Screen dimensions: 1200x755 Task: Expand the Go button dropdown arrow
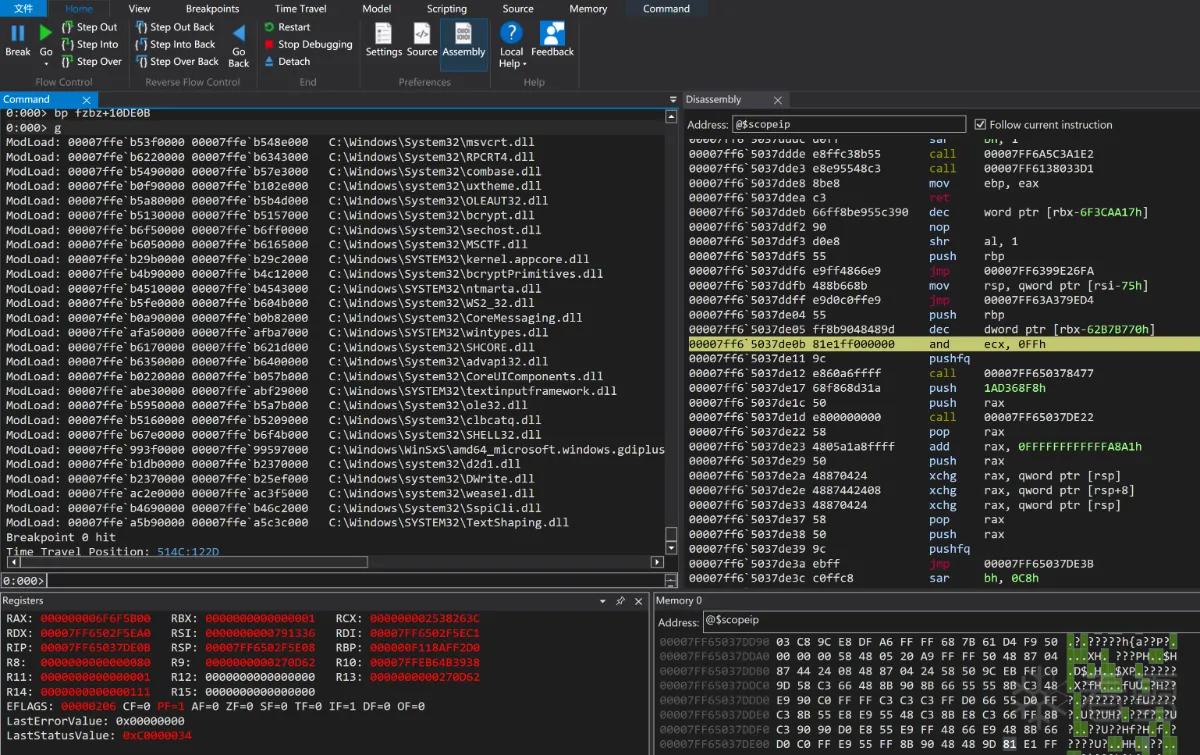pyautogui.click(x=46, y=64)
